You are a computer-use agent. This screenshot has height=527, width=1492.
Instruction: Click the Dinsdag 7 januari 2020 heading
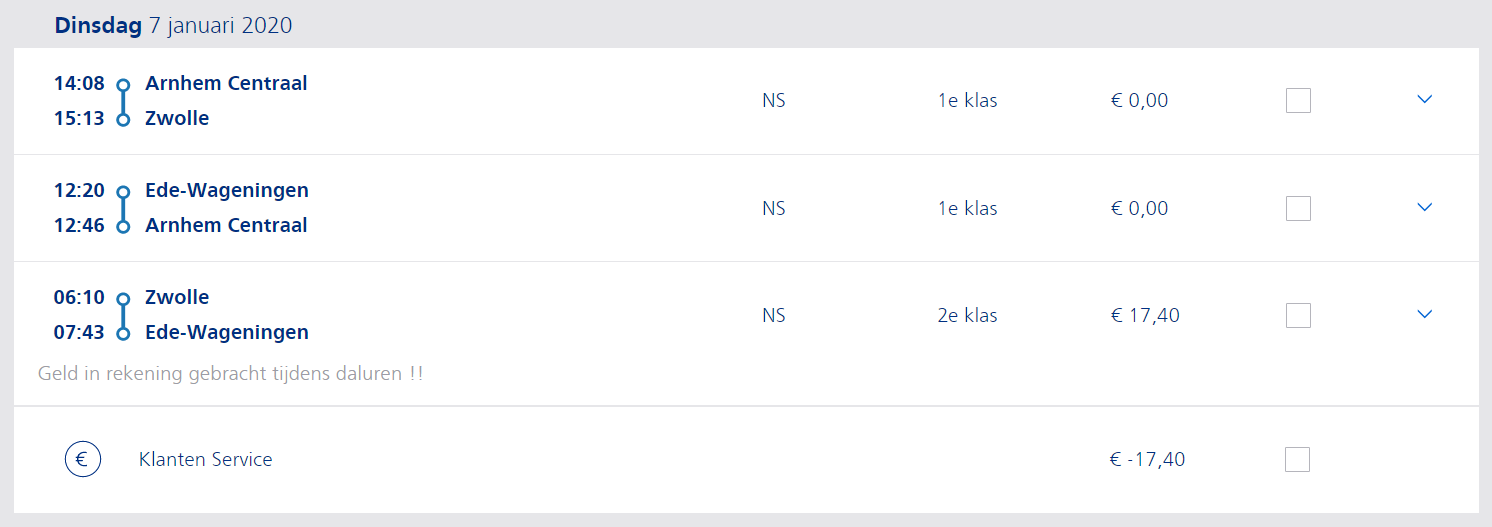pyautogui.click(x=173, y=26)
